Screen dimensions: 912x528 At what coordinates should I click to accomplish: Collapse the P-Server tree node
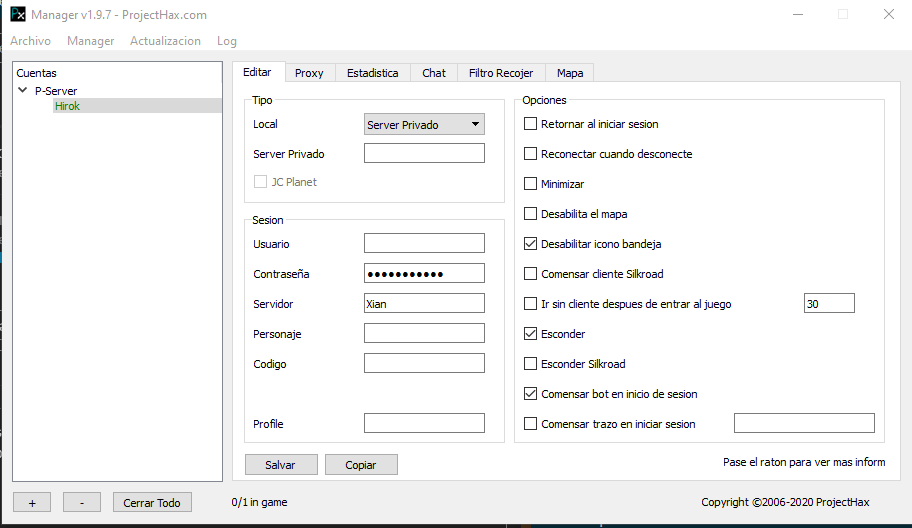click(23, 90)
